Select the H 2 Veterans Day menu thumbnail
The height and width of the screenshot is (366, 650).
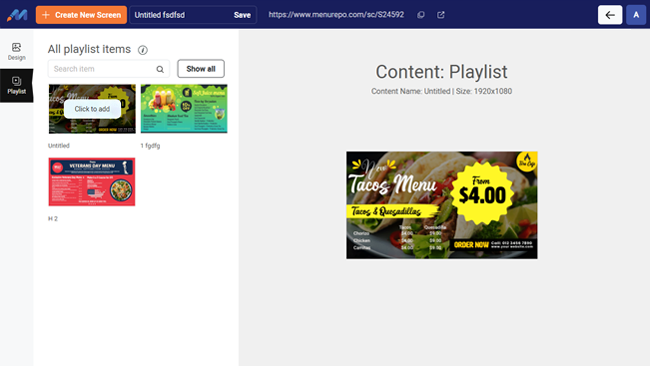point(92,182)
